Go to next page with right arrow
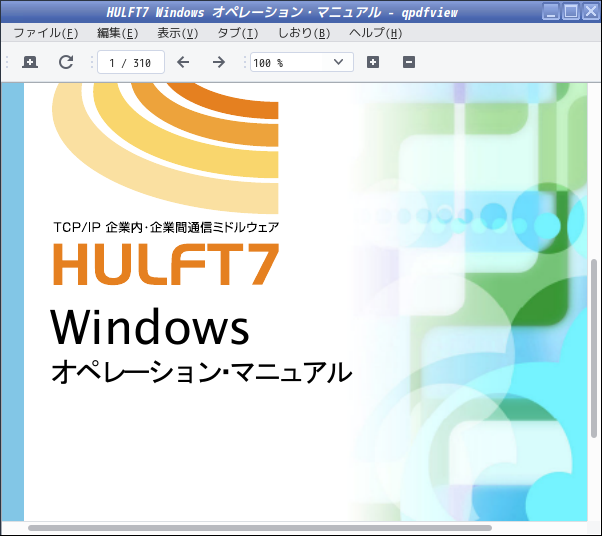This screenshot has width=602, height=536. click(x=219, y=62)
